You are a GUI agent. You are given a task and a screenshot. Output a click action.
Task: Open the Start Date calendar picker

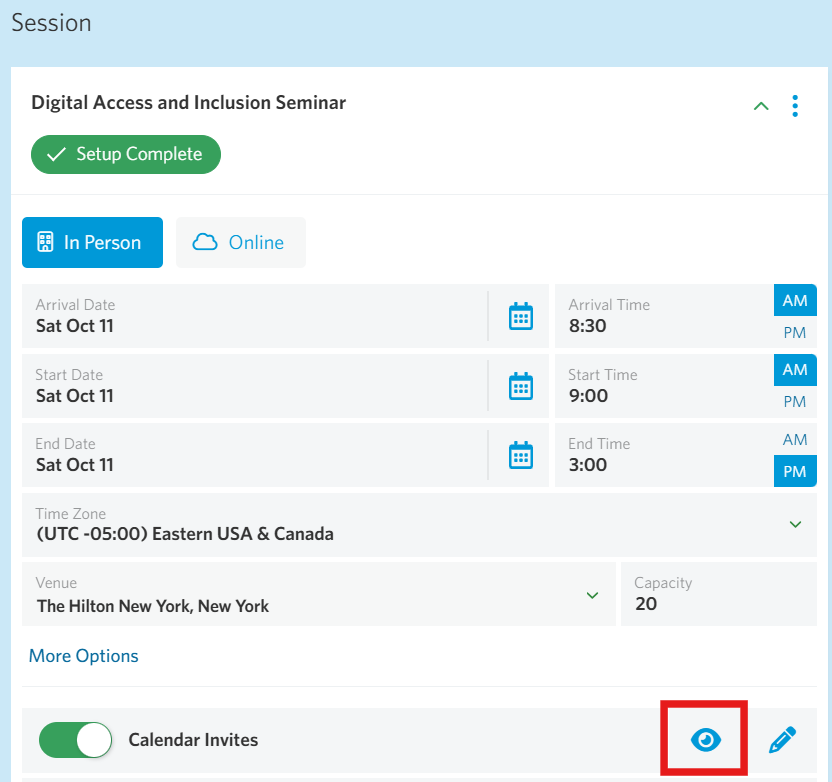(x=521, y=386)
